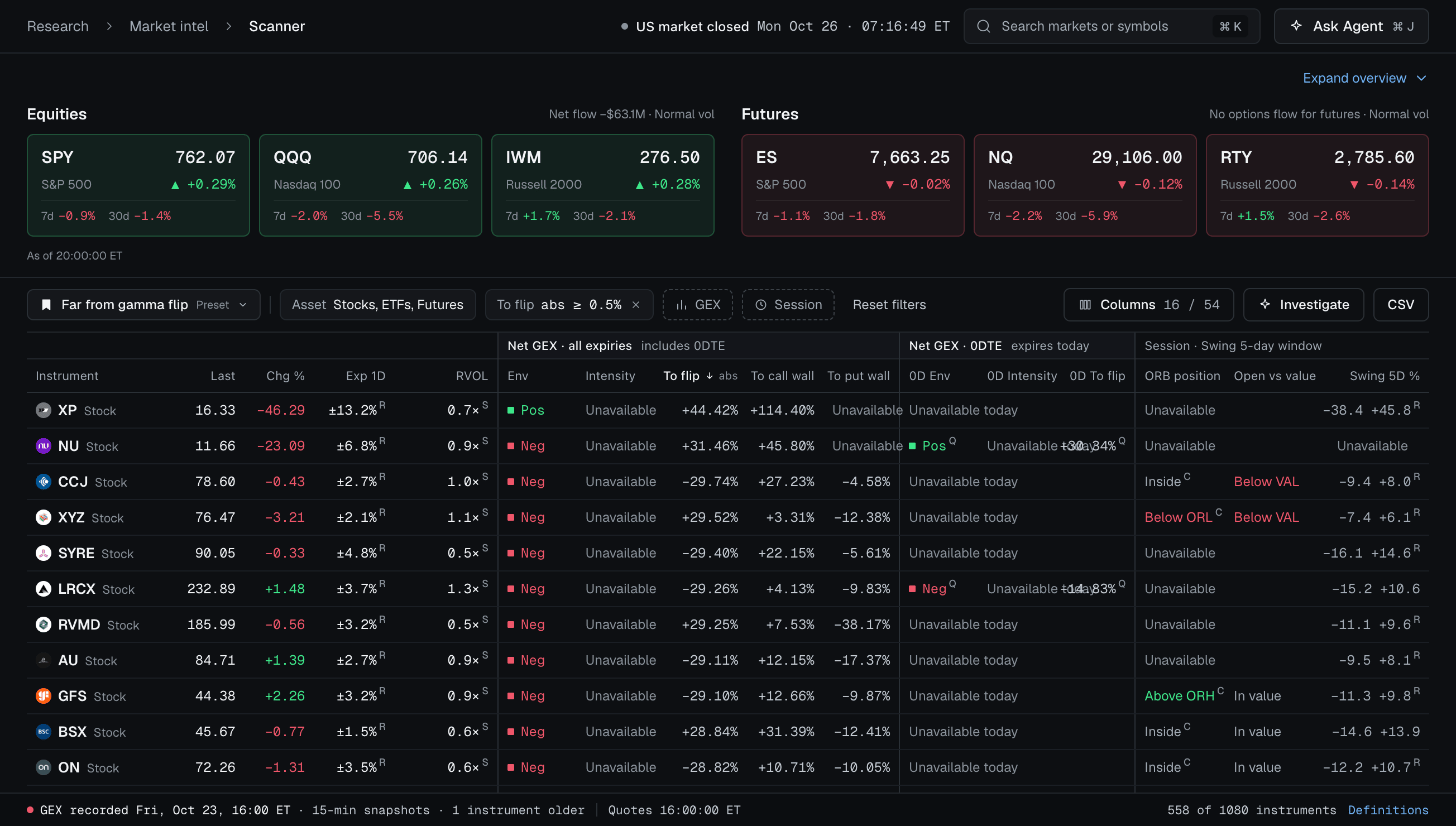The height and width of the screenshot is (826, 1456).
Task: Open the Definitions link in the footer
Action: click(x=1388, y=810)
